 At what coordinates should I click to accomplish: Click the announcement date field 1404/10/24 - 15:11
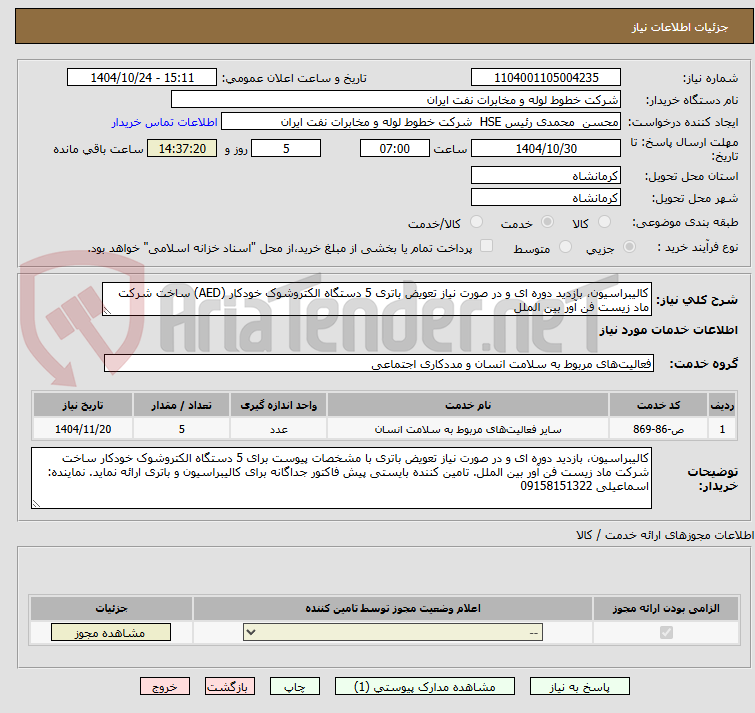(142, 78)
